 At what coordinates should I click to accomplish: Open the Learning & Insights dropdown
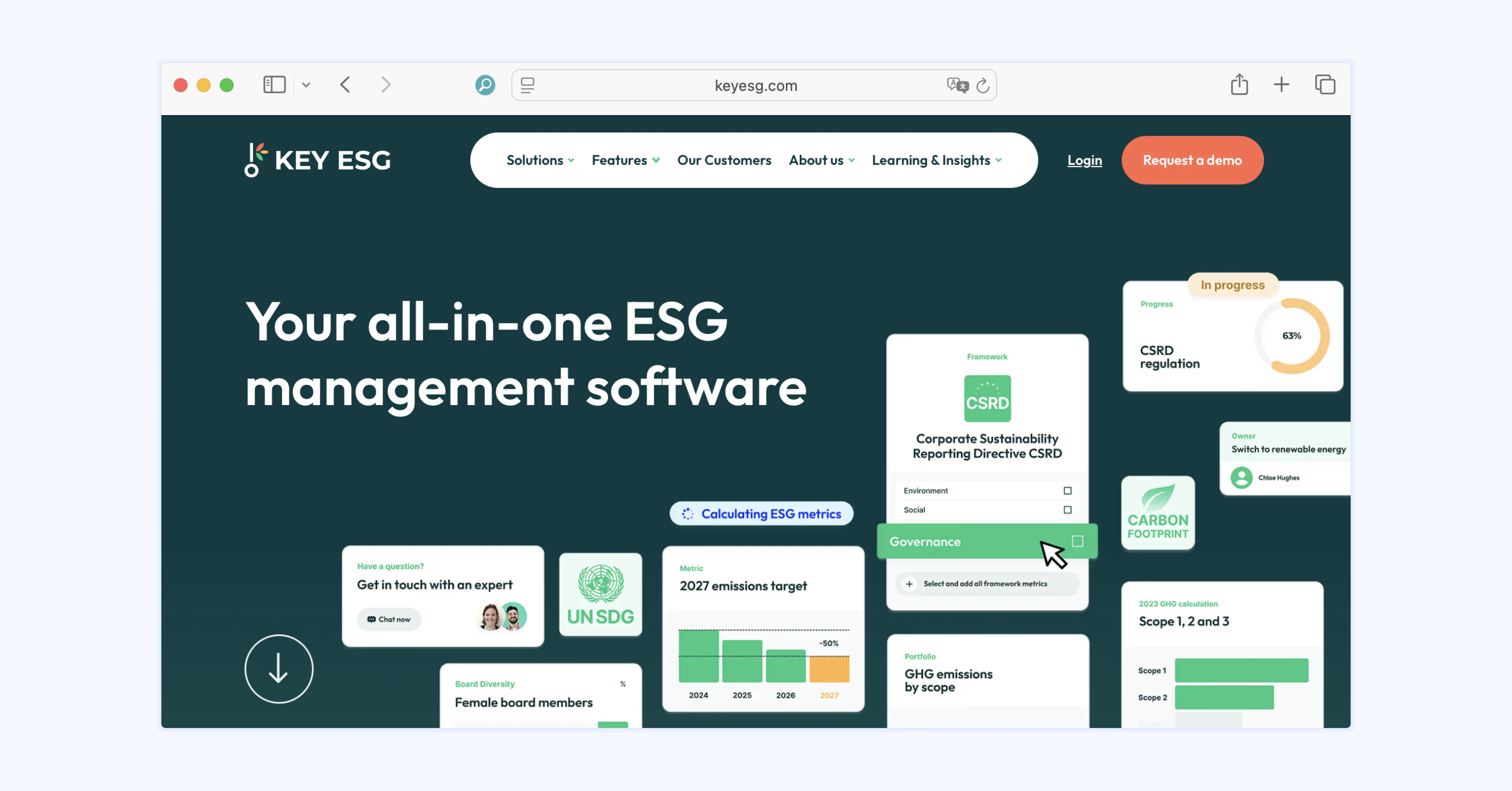pos(936,160)
